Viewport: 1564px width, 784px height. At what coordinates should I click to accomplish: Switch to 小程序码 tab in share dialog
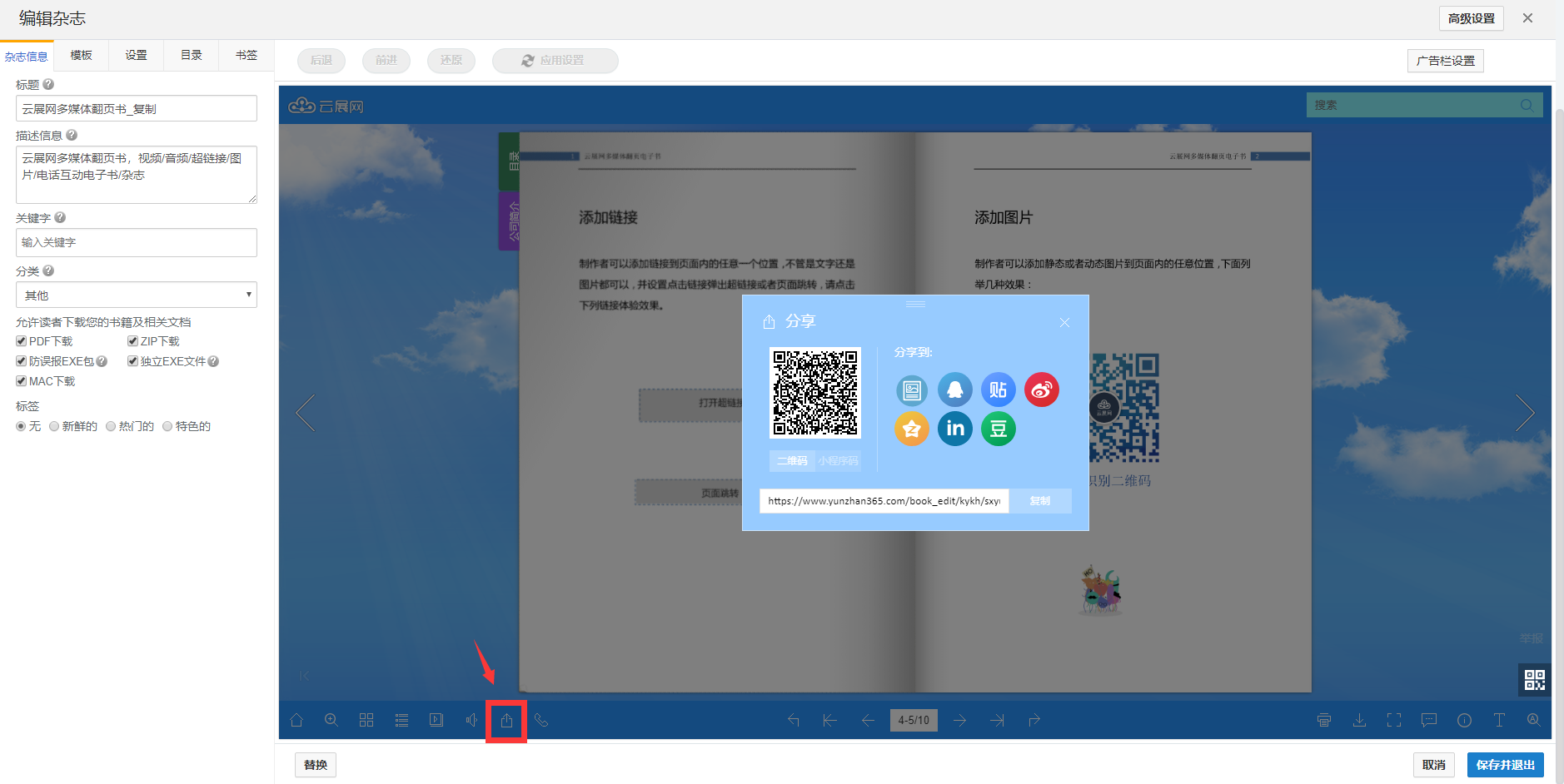(x=838, y=461)
